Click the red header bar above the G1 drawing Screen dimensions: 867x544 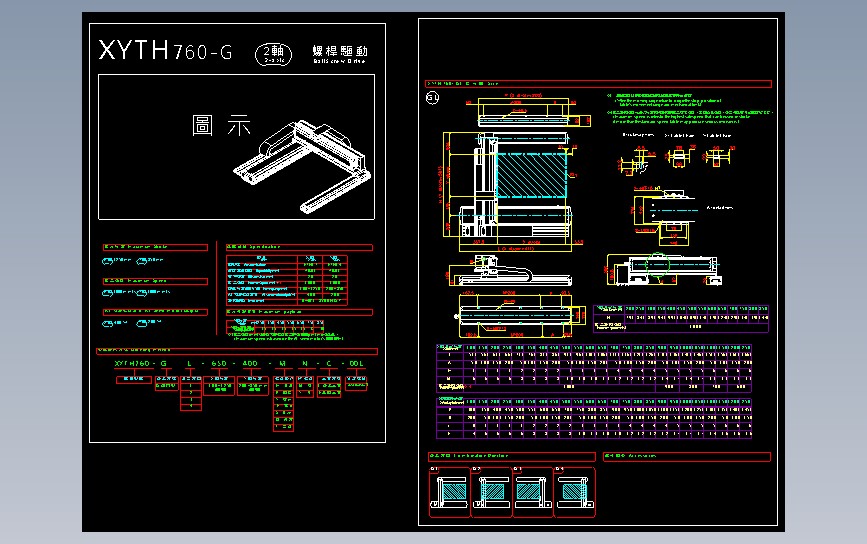click(x=598, y=84)
